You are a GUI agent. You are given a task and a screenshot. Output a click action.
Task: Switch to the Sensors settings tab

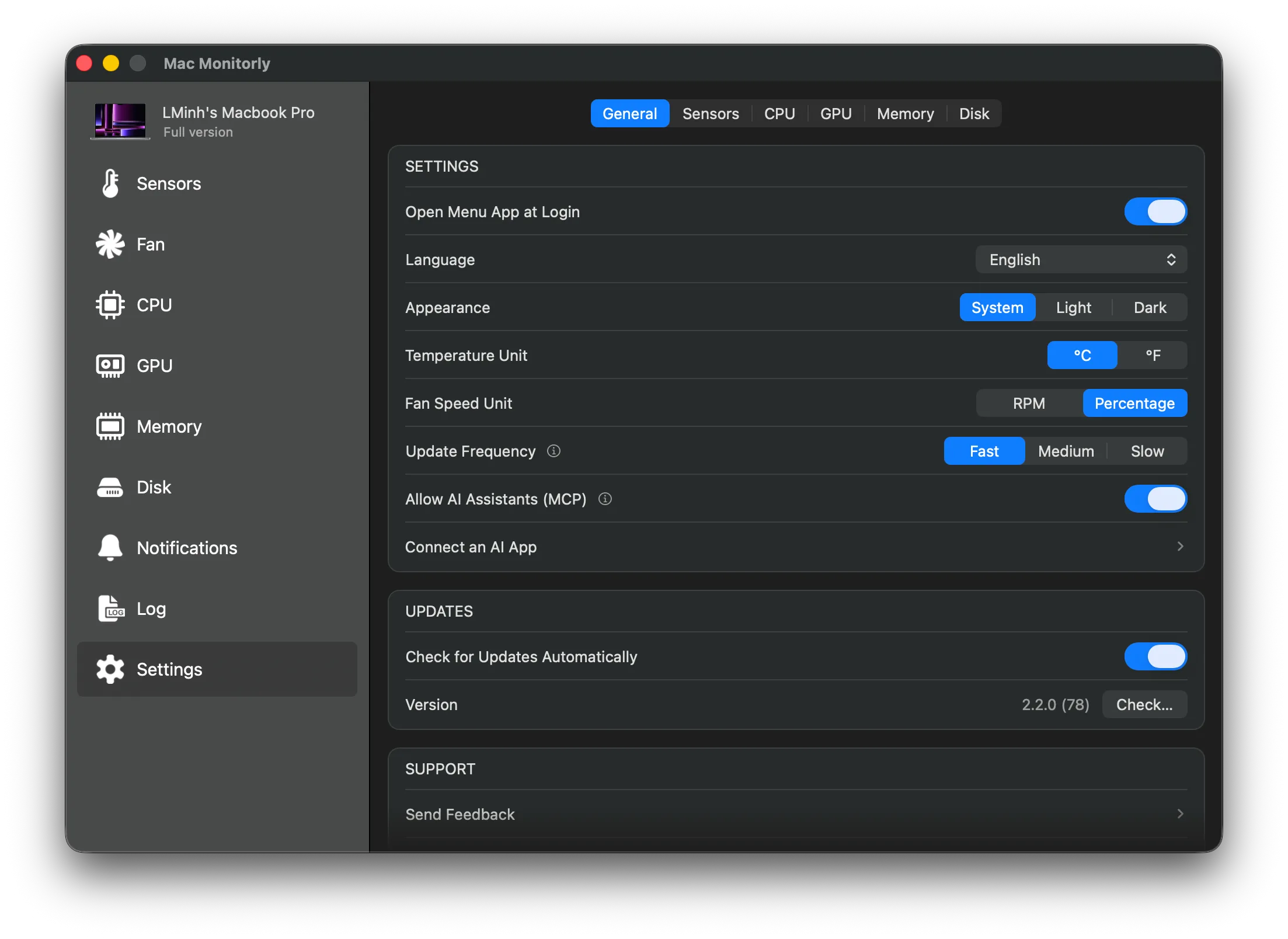click(711, 113)
